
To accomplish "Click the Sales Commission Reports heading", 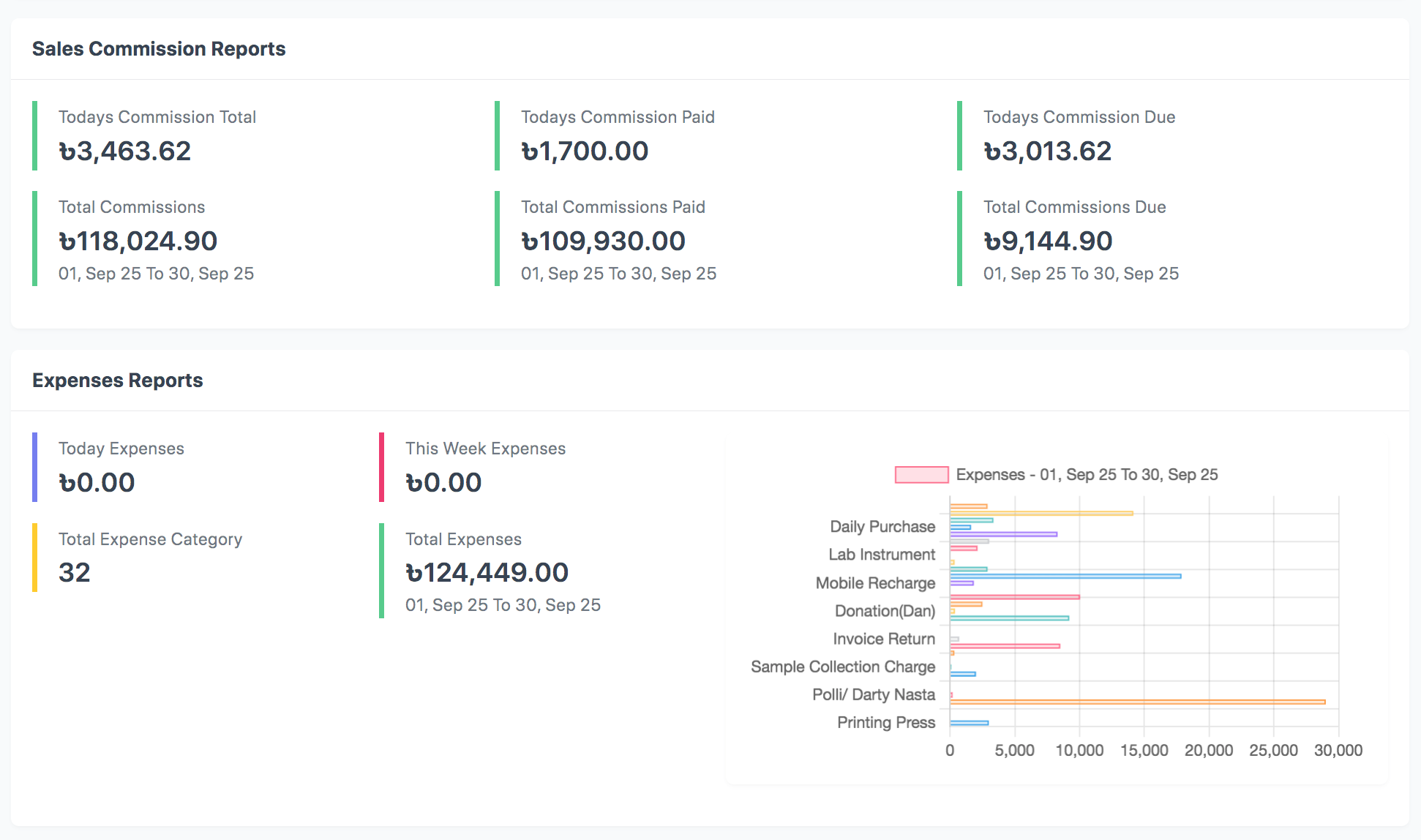I will pyautogui.click(x=159, y=49).
